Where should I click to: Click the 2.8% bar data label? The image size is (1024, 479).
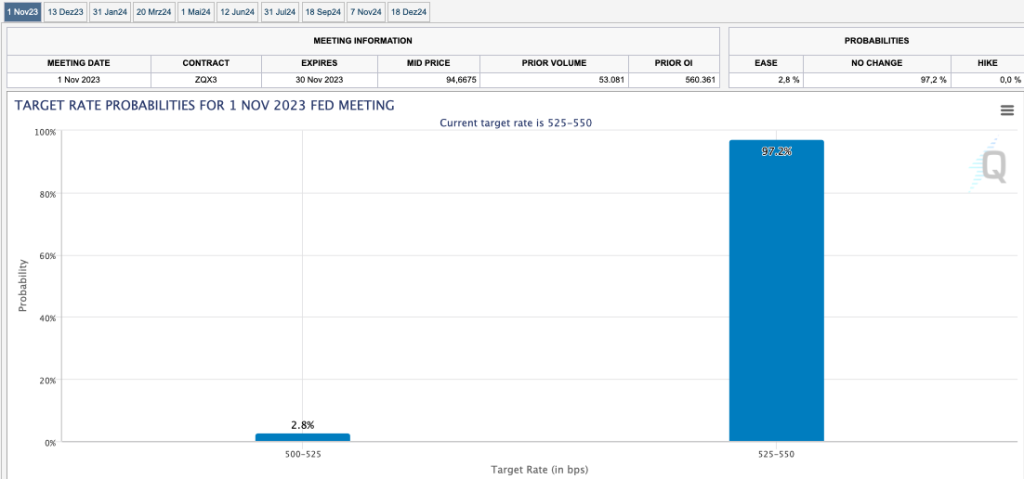(302, 425)
